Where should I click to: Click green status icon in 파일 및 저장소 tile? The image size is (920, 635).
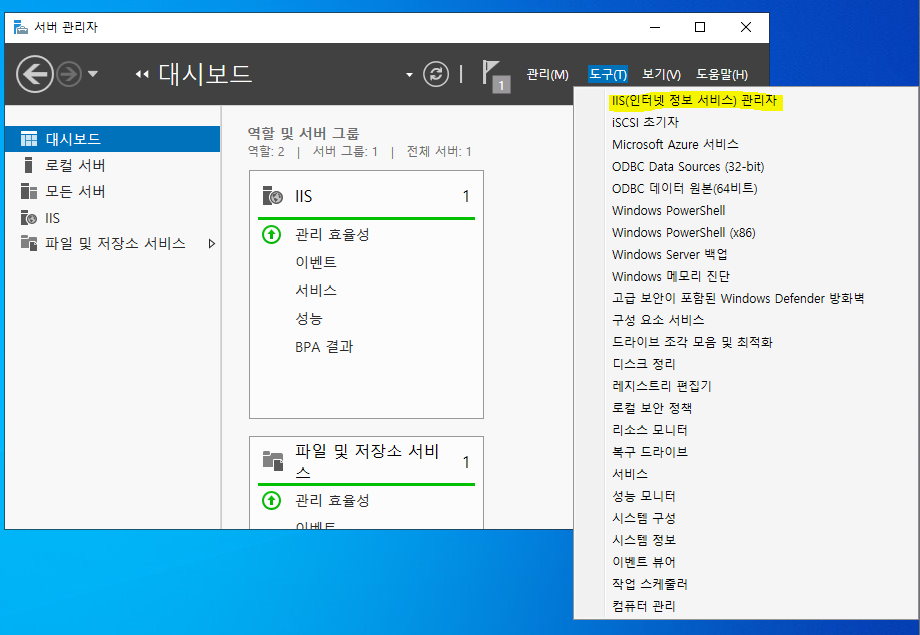coord(271,501)
